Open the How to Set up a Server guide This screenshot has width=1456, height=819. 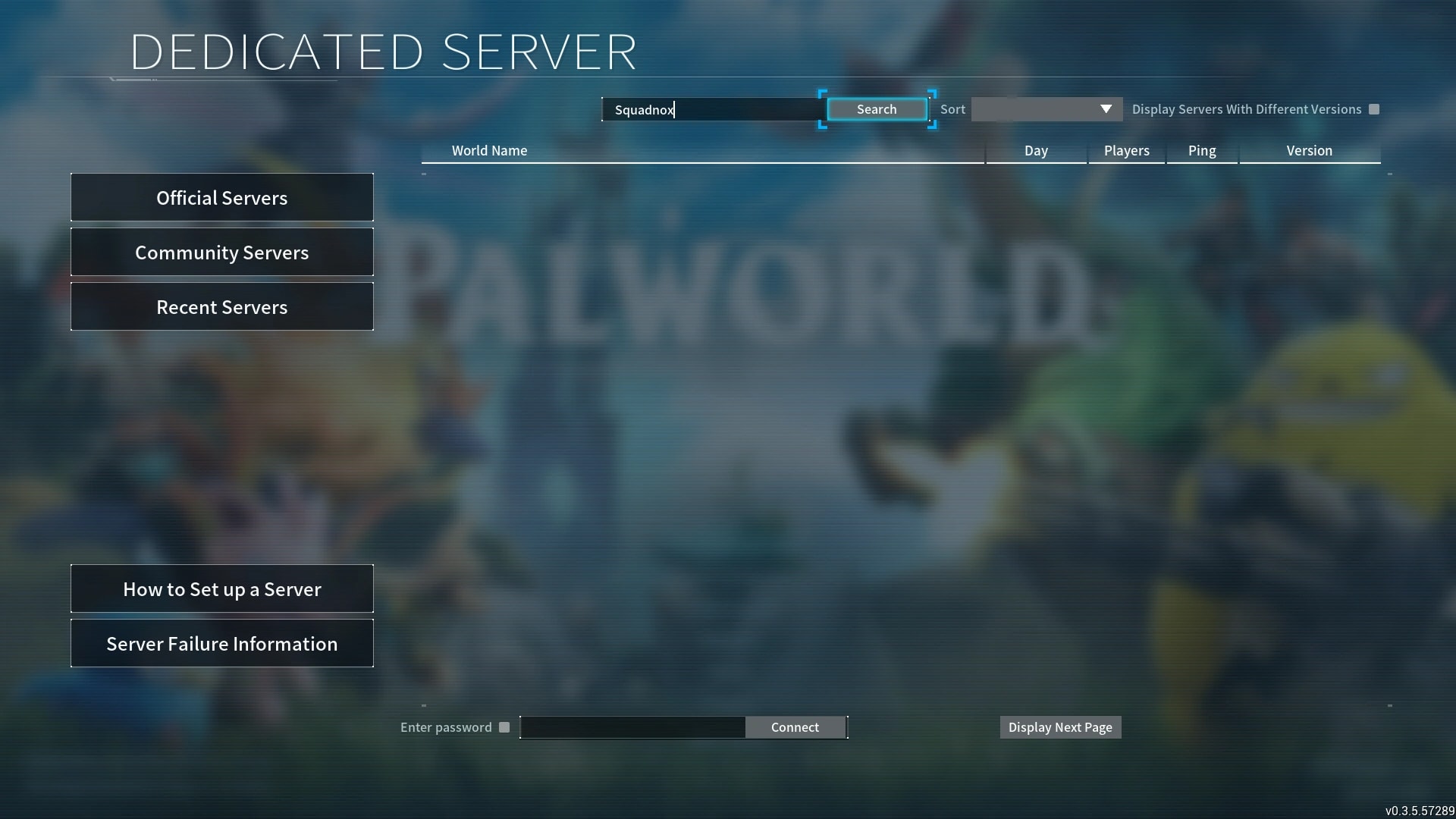click(x=222, y=588)
